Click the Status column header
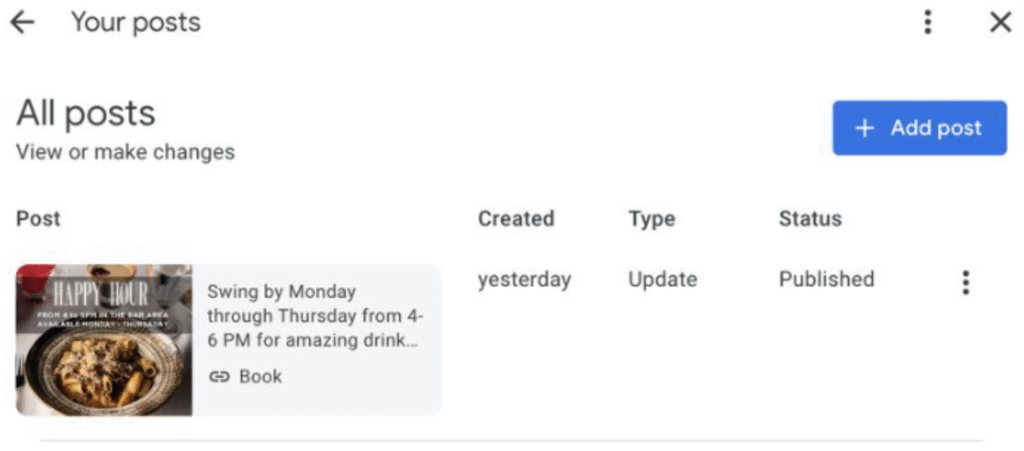 (x=810, y=218)
